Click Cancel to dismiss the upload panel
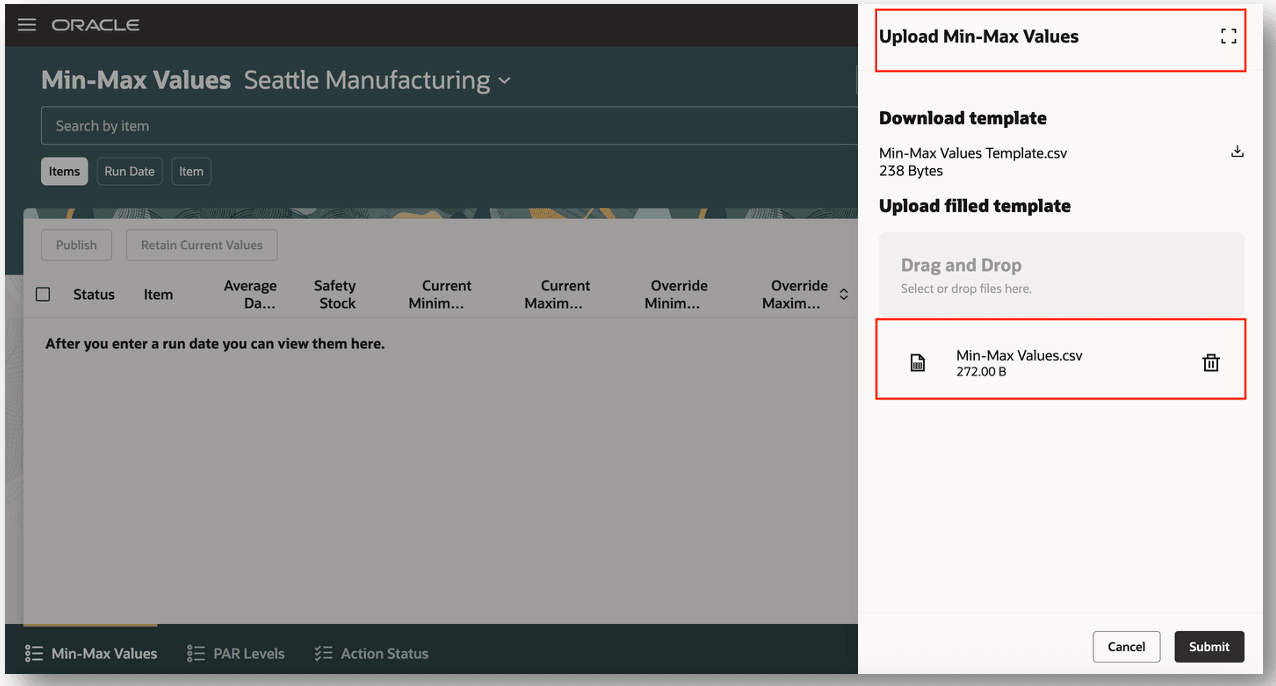The width and height of the screenshot is (1276, 686). click(1126, 647)
